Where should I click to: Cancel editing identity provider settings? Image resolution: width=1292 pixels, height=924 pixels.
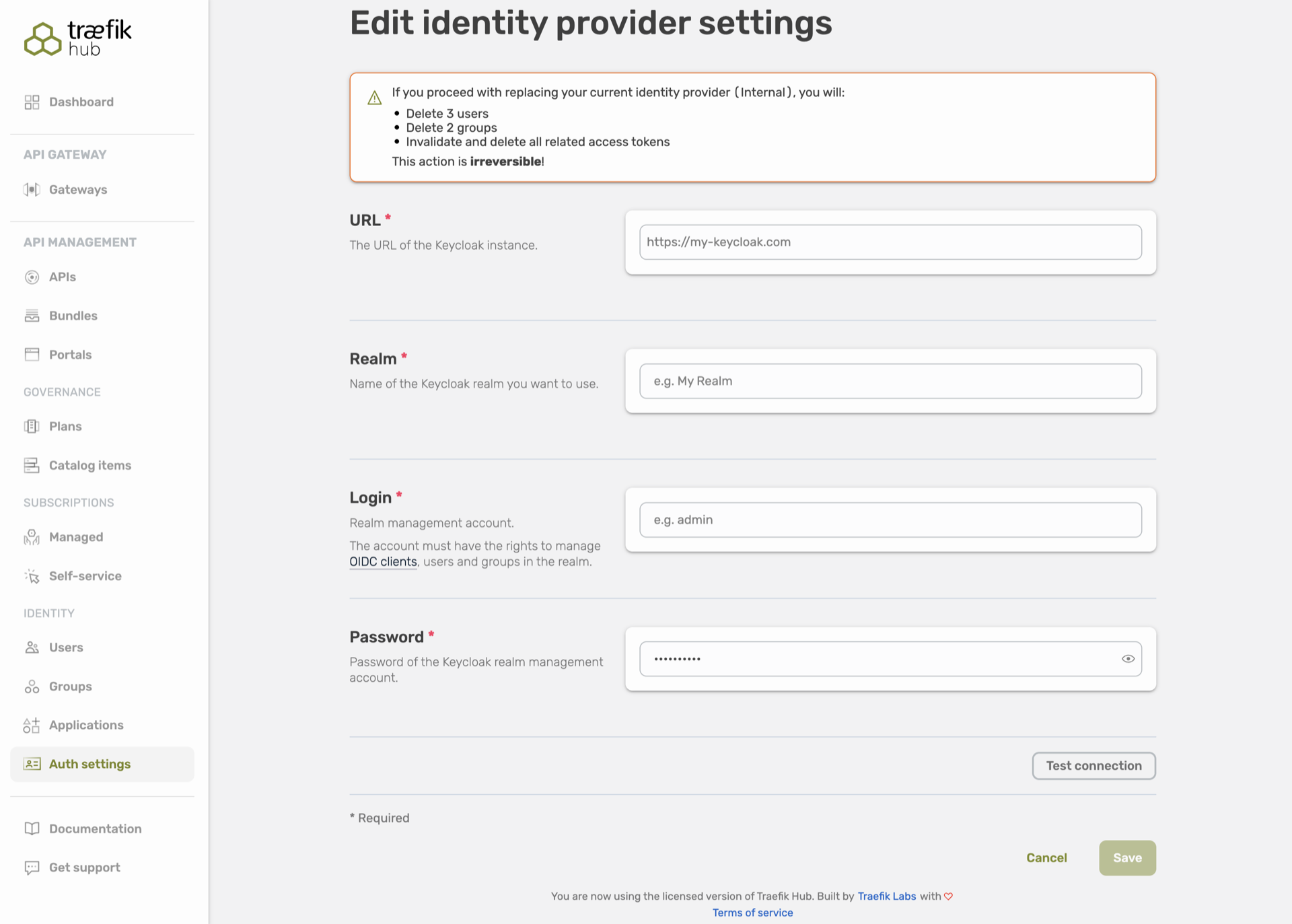pos(1046,858)
